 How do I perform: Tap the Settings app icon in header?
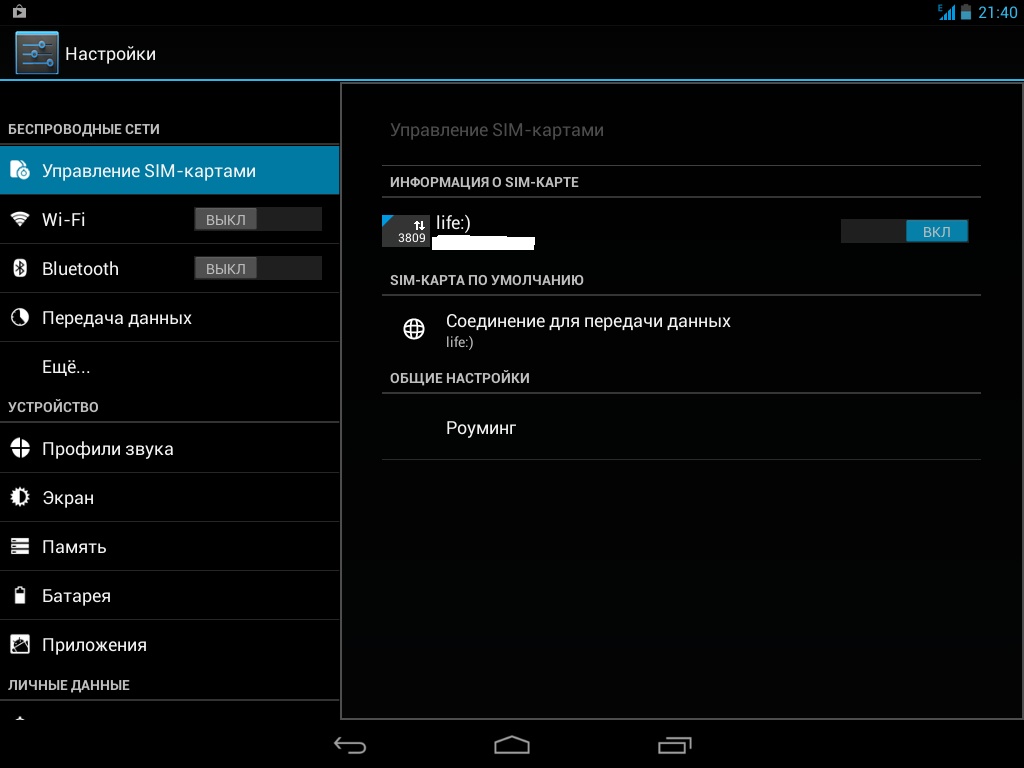point(37,53)
